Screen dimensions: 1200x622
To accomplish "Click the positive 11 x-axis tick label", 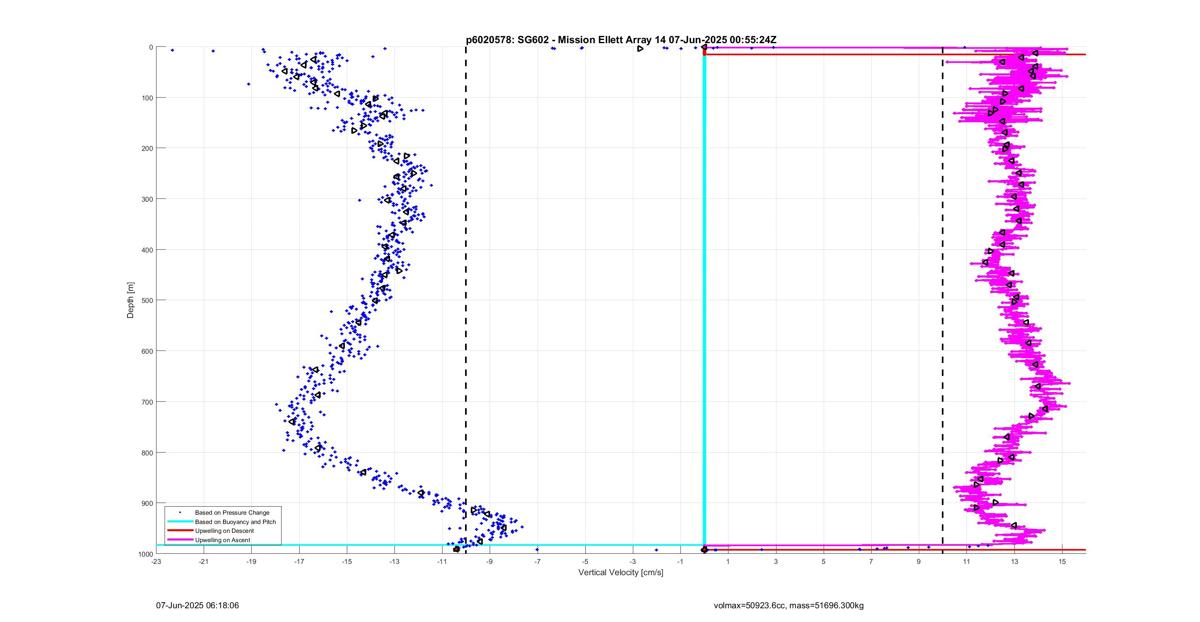I will click(967, 561).
